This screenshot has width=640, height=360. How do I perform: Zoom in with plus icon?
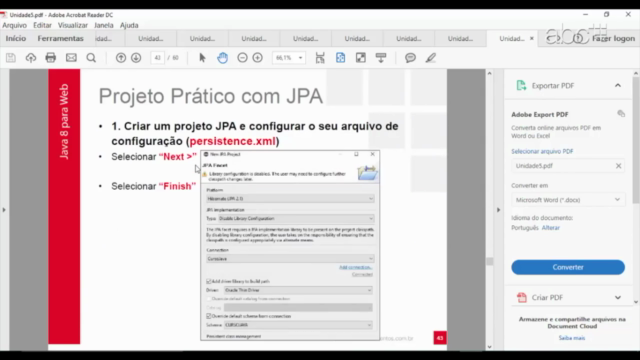pyautogui.click(x=258, y=58)
